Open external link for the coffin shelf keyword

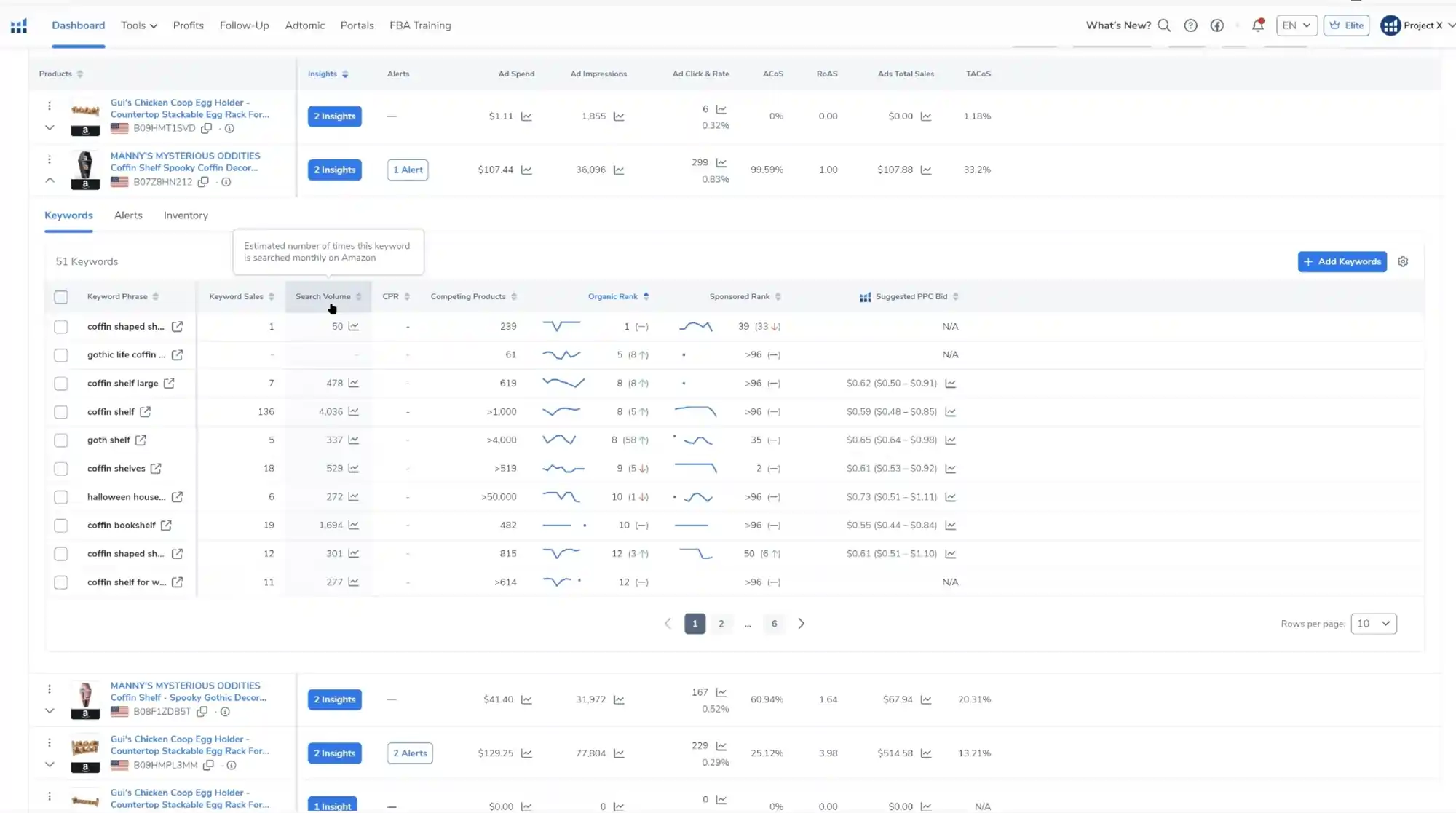[145, 411]
